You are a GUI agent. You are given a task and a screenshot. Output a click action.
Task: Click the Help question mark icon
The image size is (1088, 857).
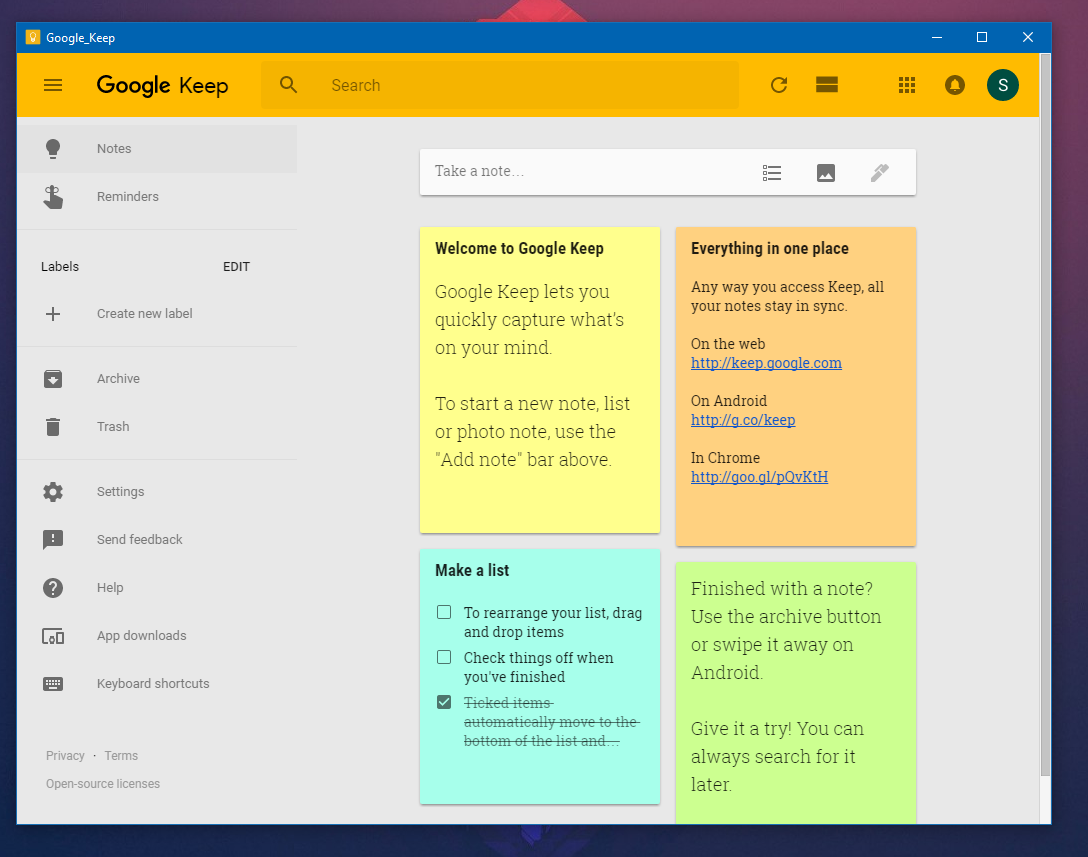(x=53, y=588)
